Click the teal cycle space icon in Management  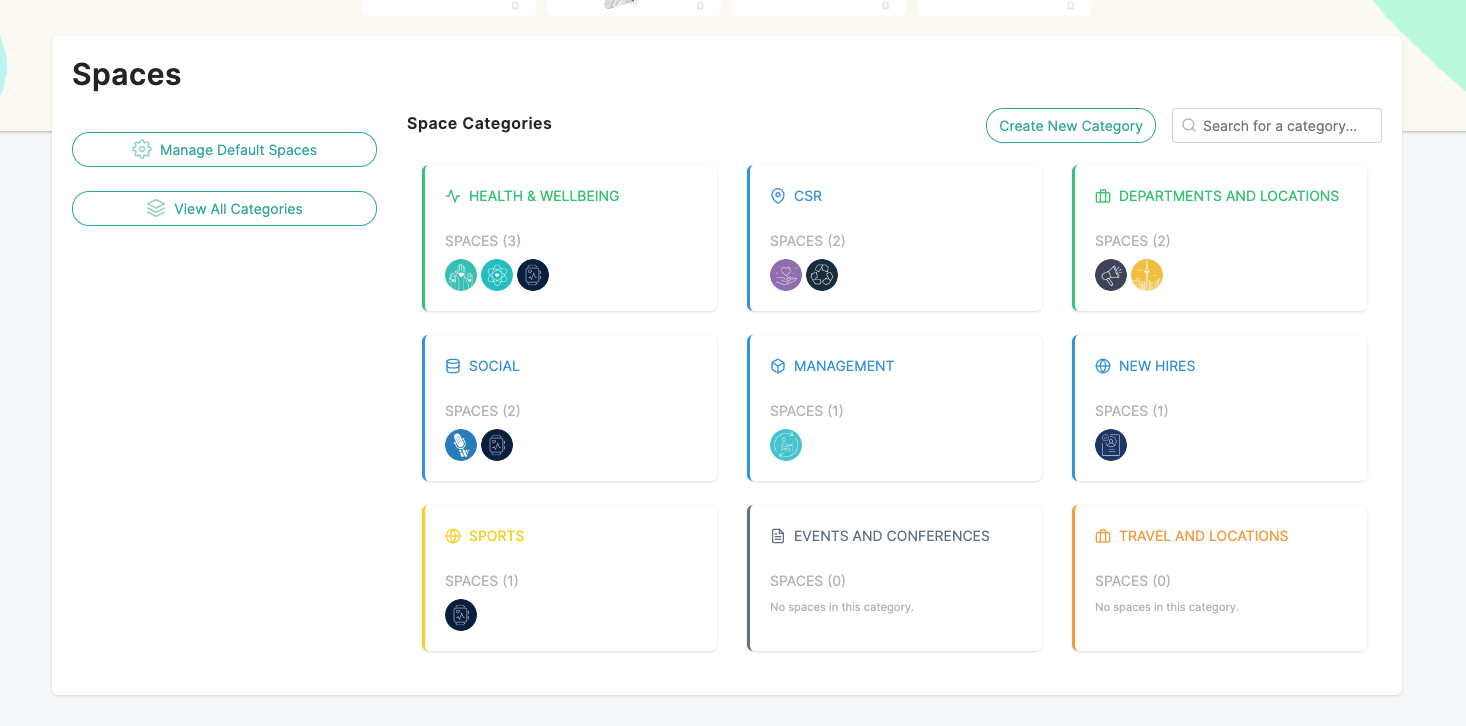pyautogui.click(x=786, y=445)
